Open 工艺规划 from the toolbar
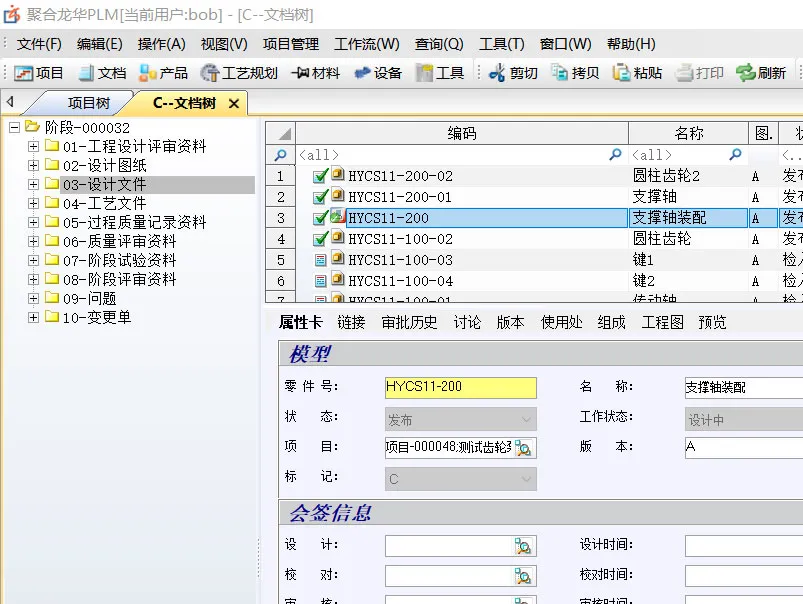803x604 pixels. [210, 73]
